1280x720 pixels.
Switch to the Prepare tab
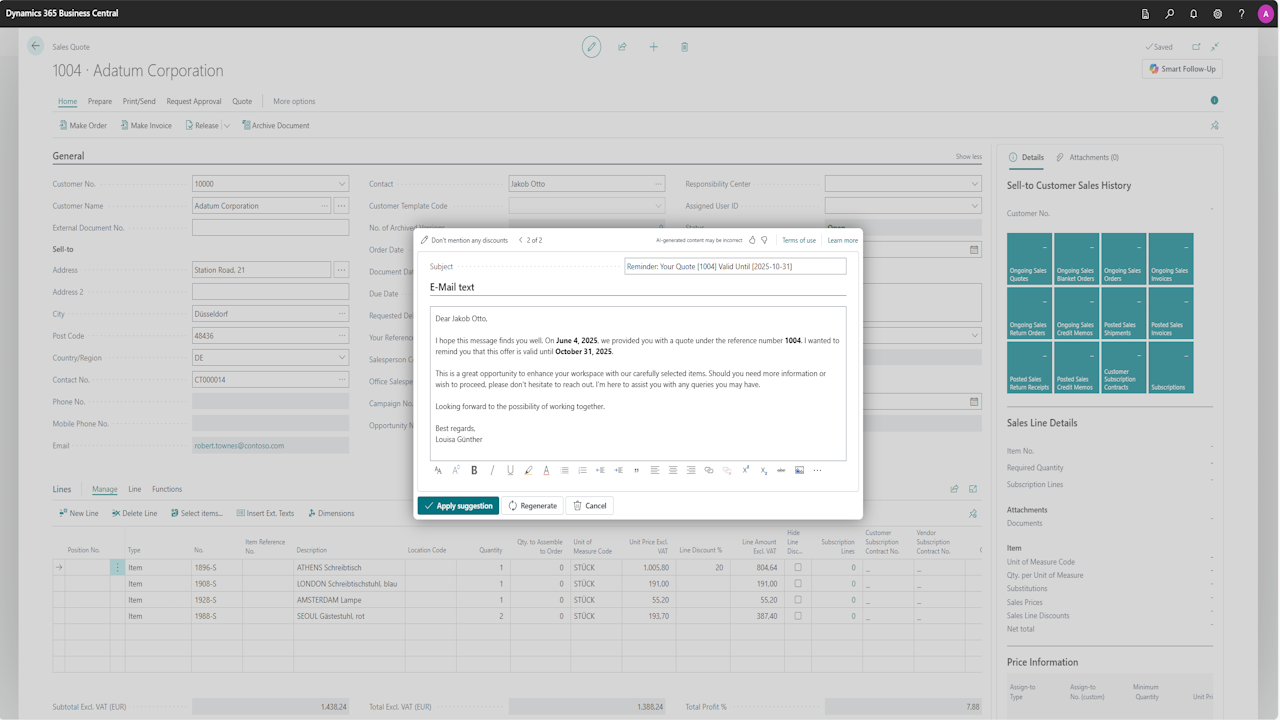tap(100, 101)
